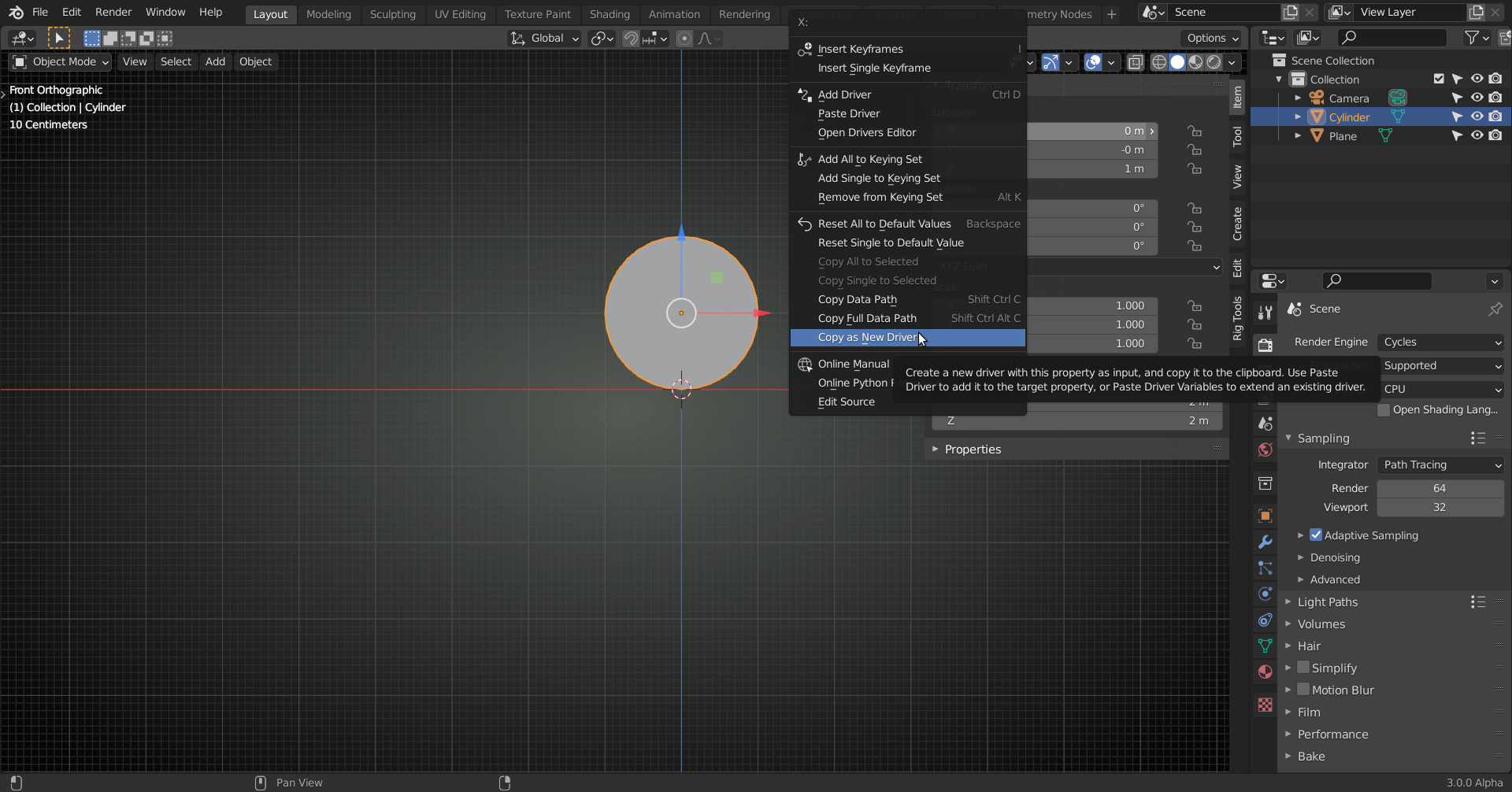Toggle viewport snapping magnet
Viewport: 1512px width, 792px height.
point(630,39)
